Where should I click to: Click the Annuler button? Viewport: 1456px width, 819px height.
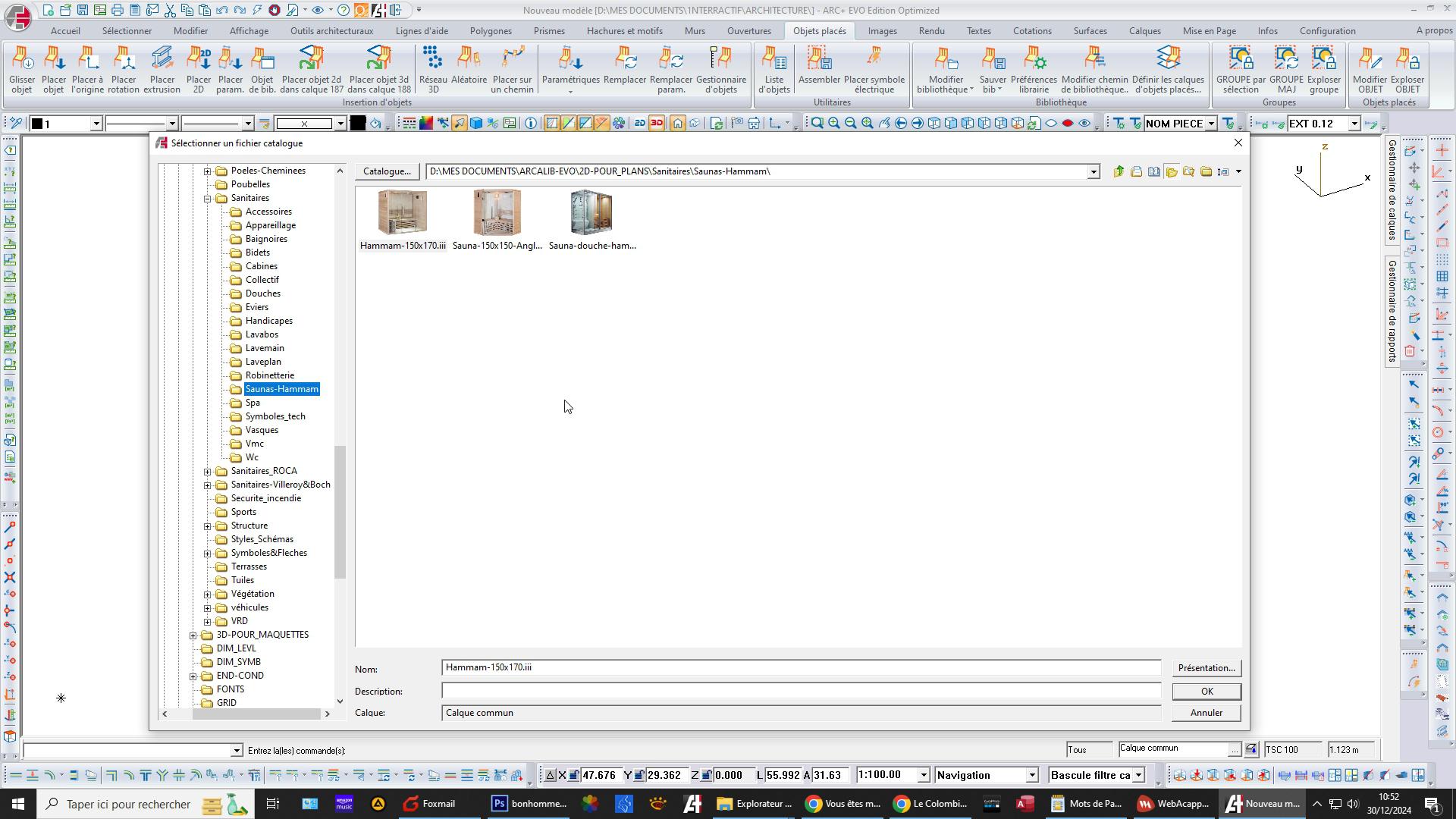[1206, 713]
